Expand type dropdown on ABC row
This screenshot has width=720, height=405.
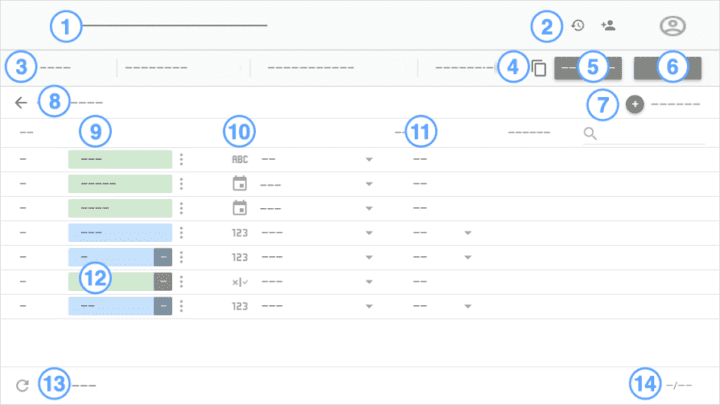369,160
